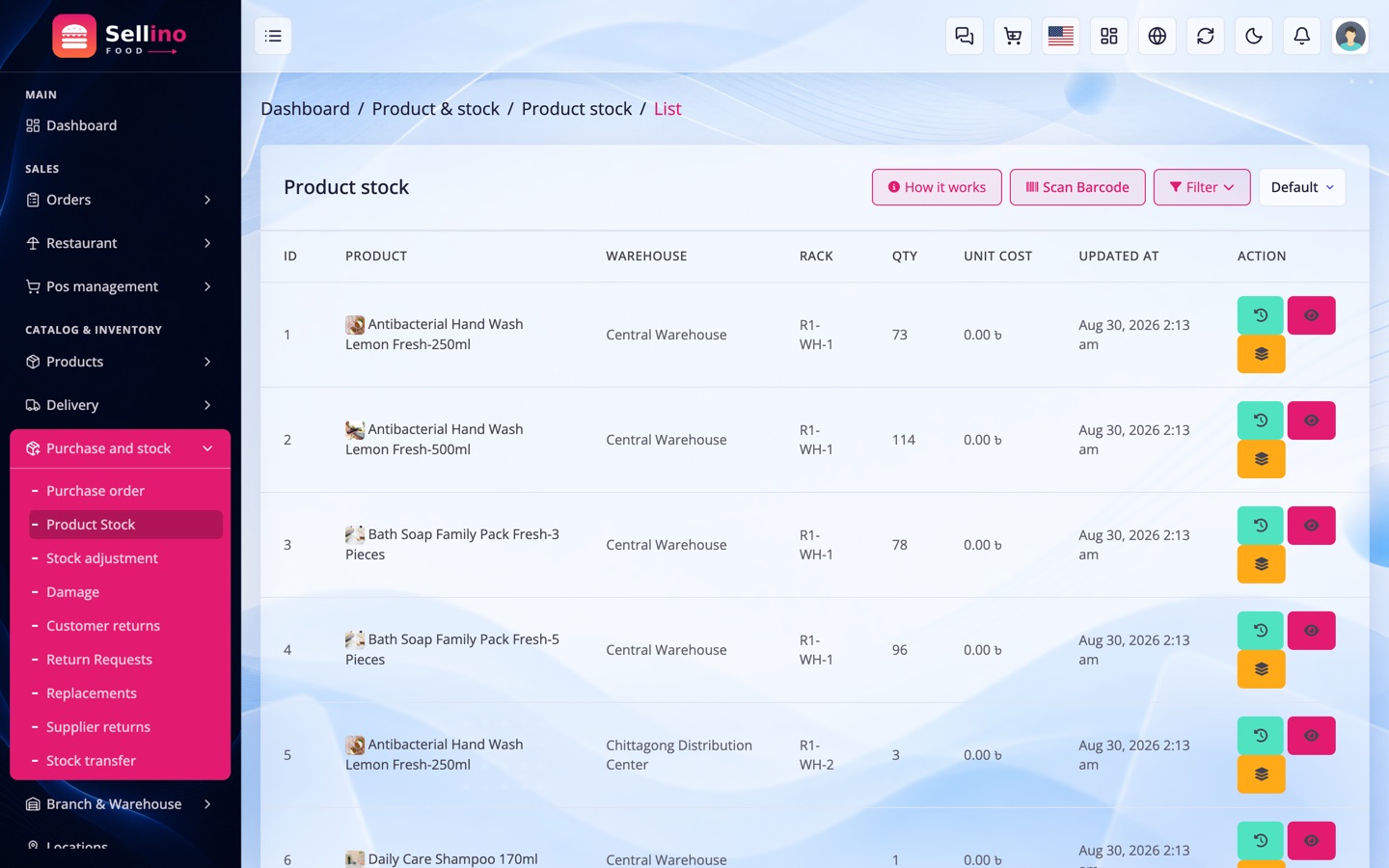Change language using the US flag icon

click(1061, 36)
